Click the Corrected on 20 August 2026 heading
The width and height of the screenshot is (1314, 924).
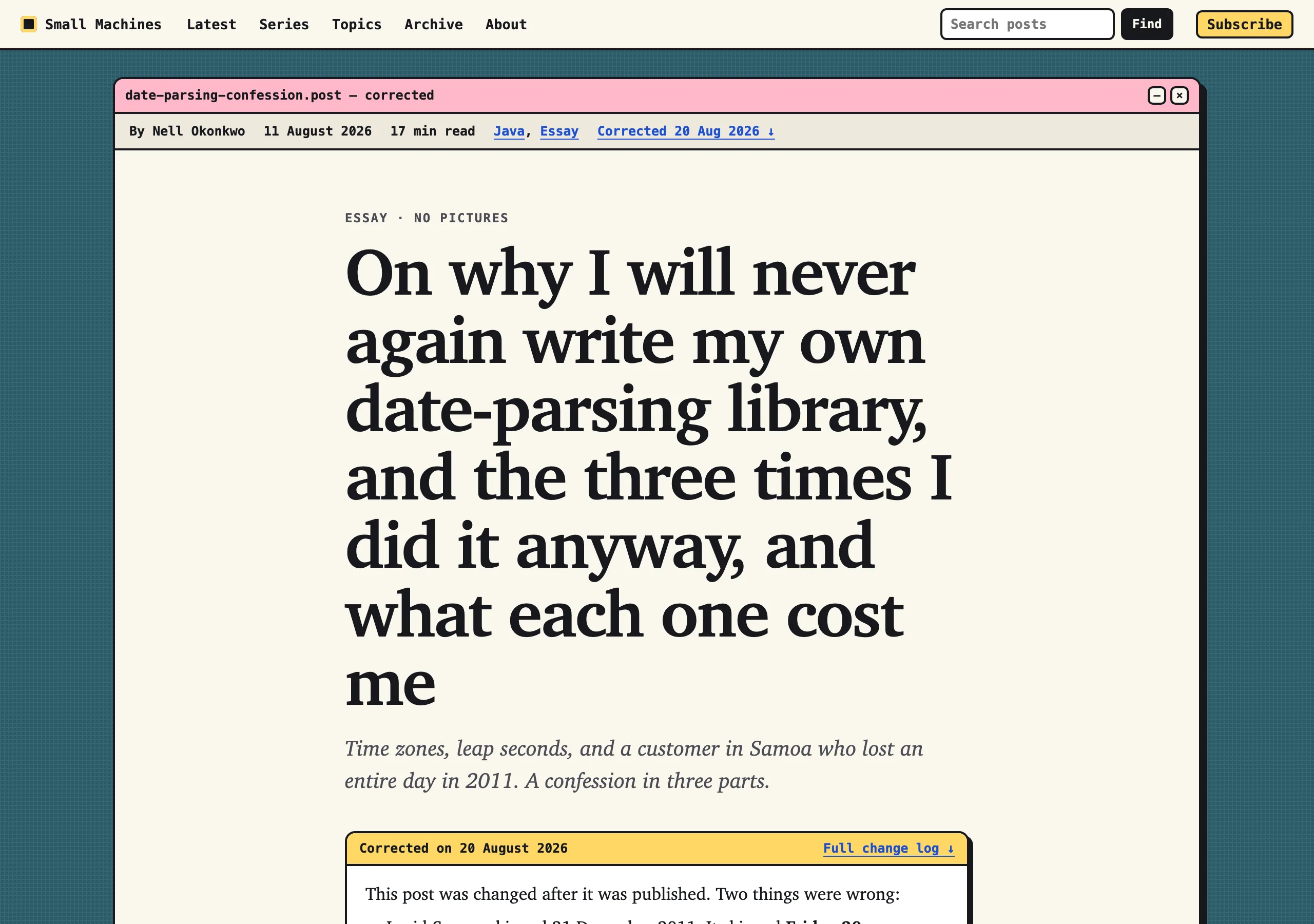click(463, 848)
